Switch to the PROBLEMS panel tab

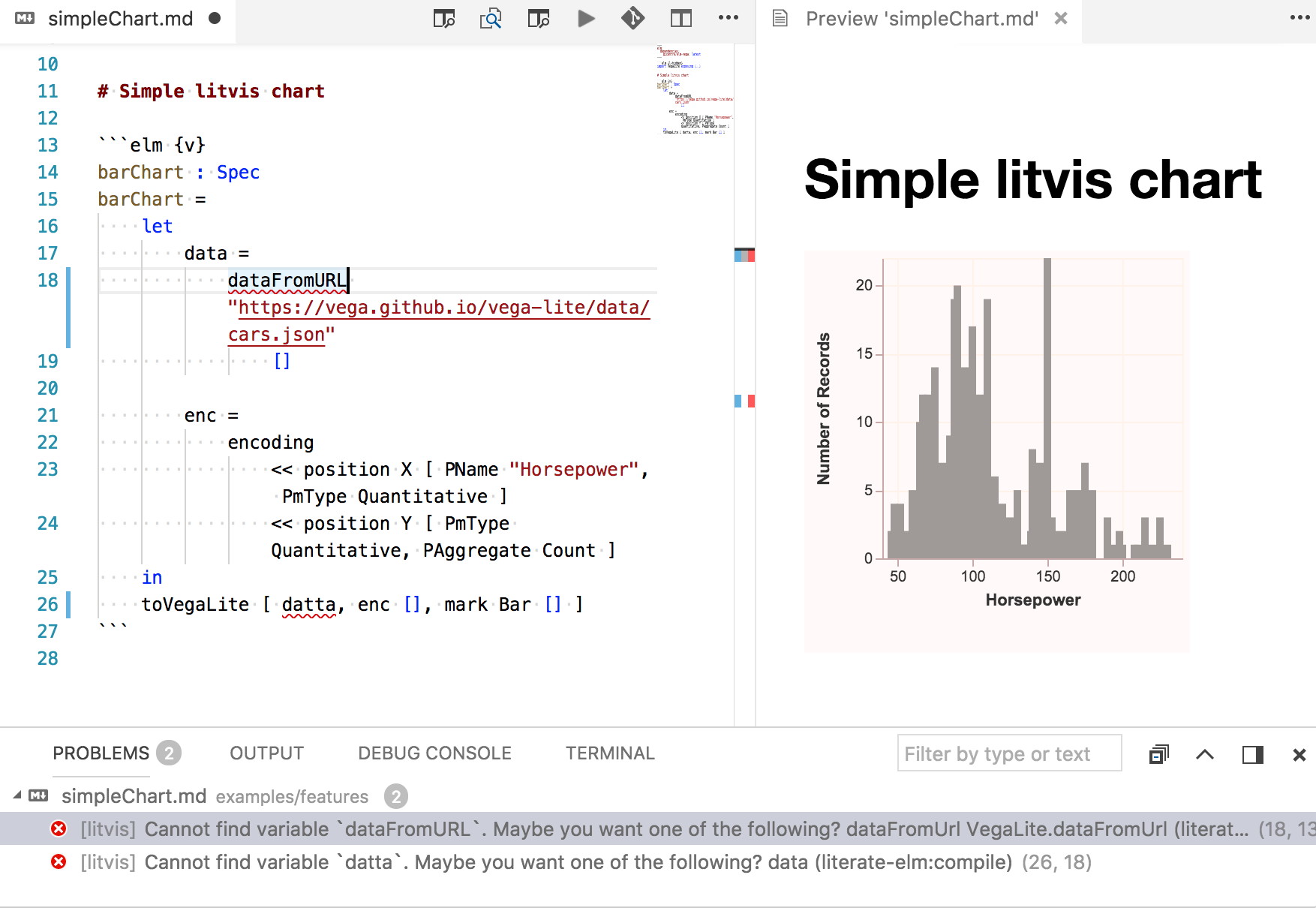tap(101, 753)
